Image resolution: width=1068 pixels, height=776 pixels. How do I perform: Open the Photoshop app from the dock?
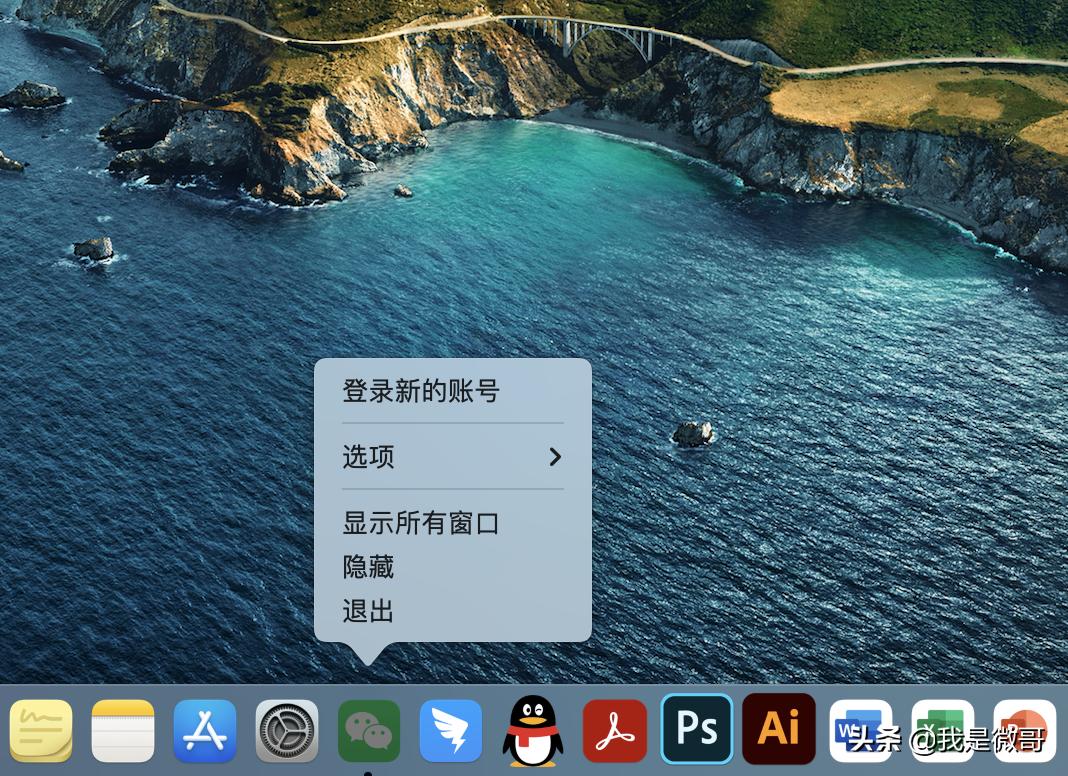coord(697,730)
